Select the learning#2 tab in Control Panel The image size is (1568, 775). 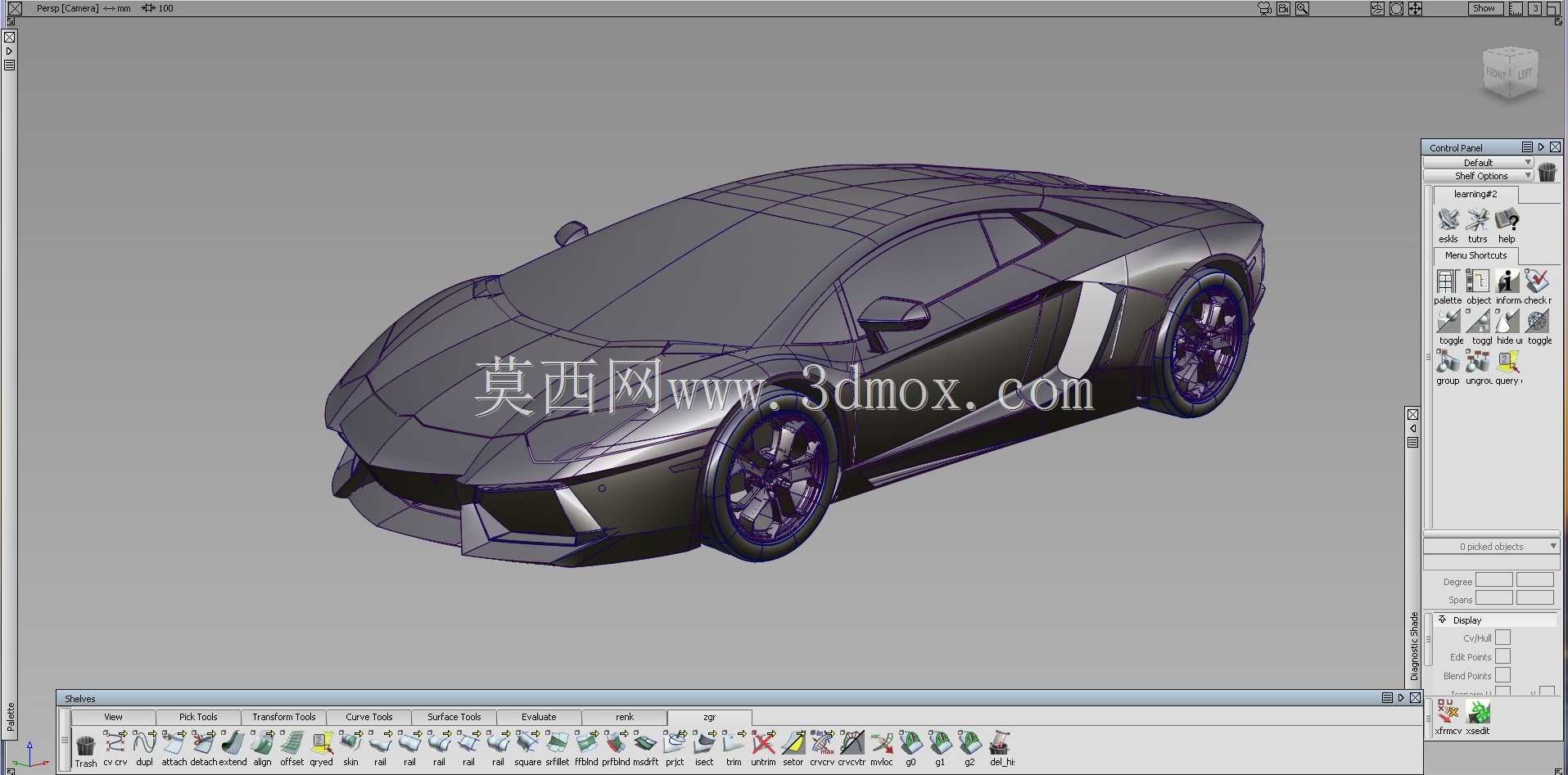point(1475,194)
